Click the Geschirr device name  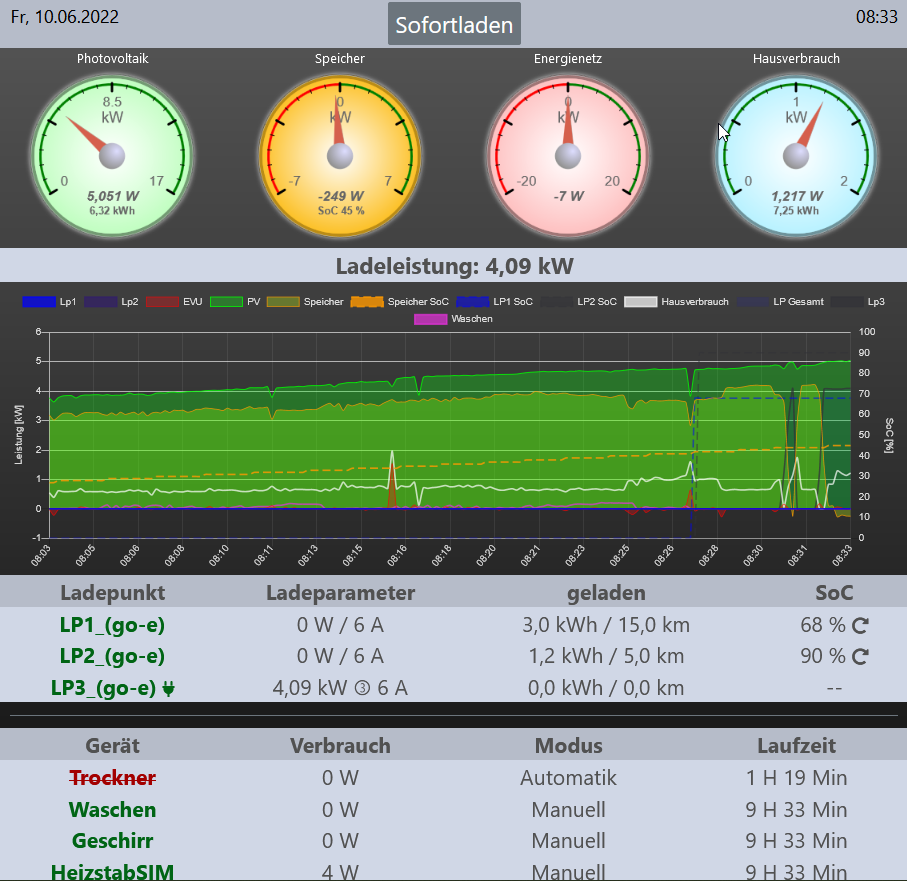tap(112, 841)
